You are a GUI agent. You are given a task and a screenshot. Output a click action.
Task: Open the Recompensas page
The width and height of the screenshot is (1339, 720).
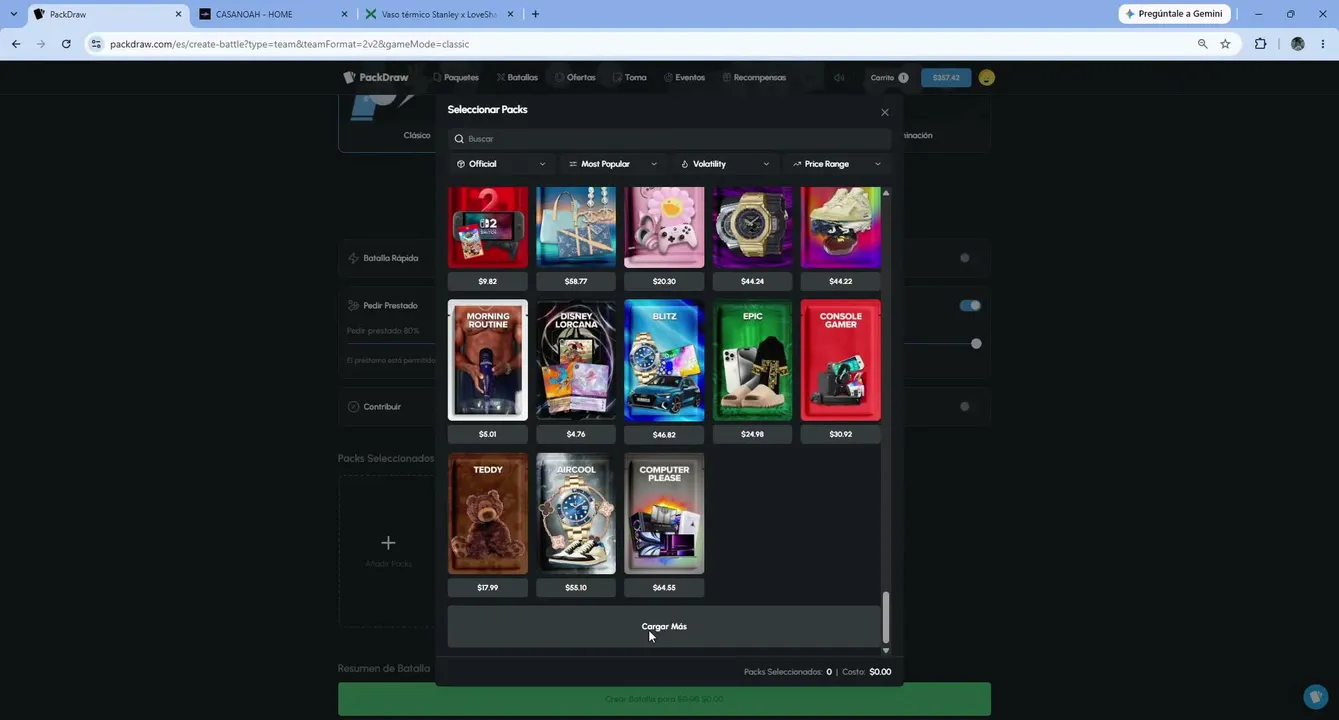754,77
